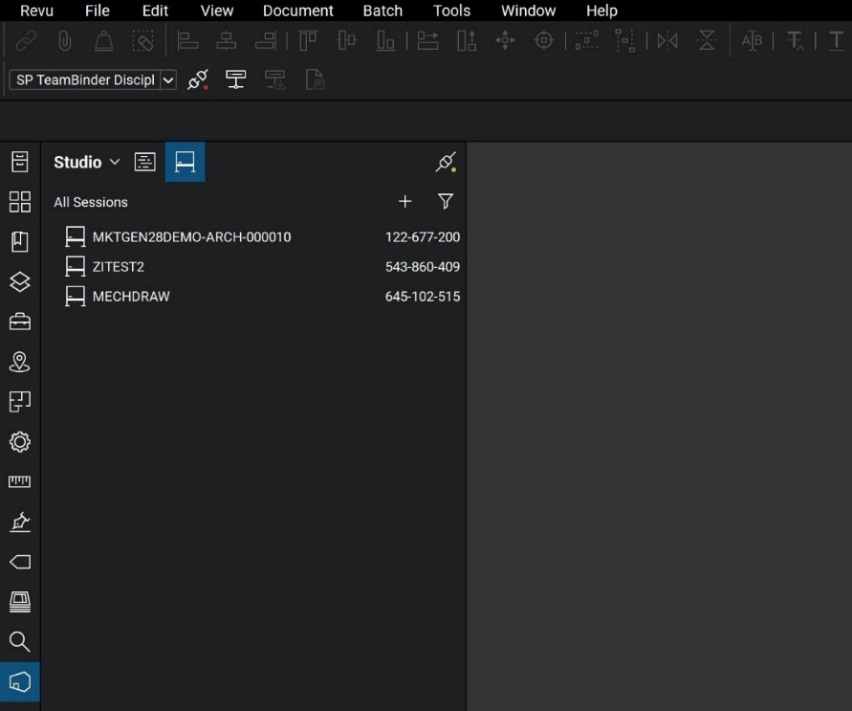Open the Properties panel gear icon
The width and height of the screenshot is (852, 711).
coord(20,442)
